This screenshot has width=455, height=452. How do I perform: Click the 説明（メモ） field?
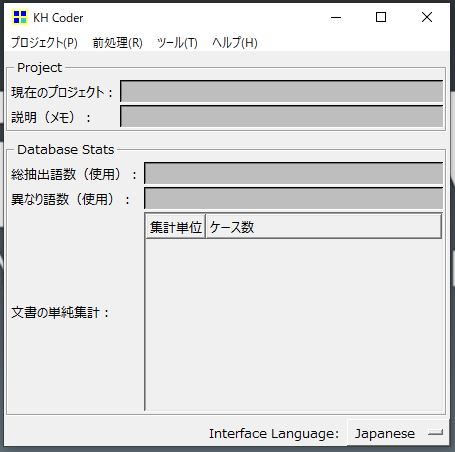[x=281, y=116]
